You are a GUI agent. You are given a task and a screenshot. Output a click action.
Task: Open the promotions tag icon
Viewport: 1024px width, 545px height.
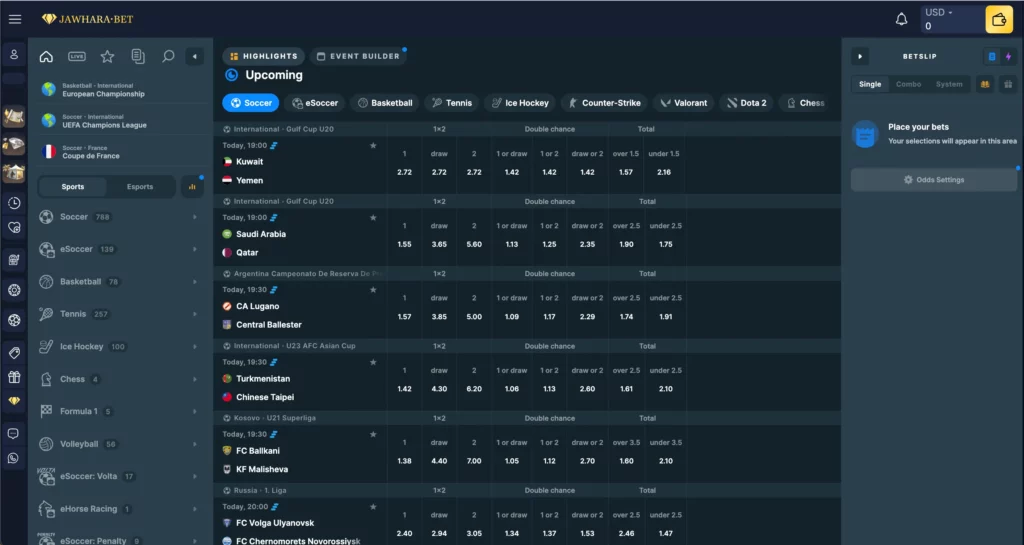coord(14,352)
